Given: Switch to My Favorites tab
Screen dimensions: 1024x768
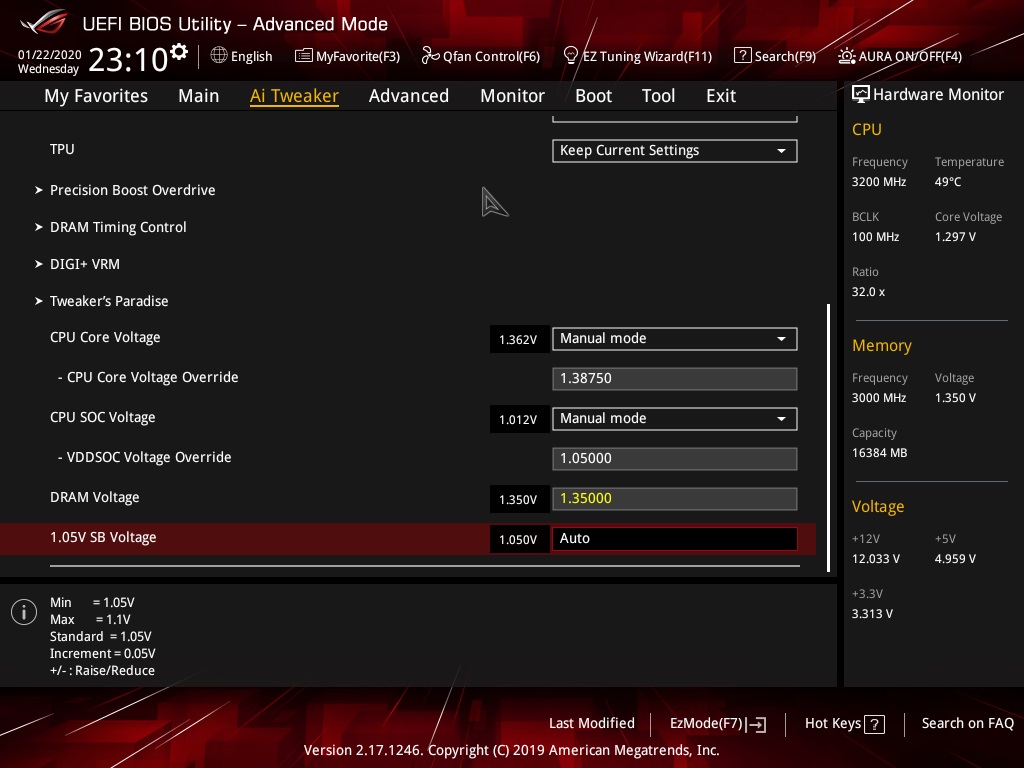Looking at the screenshot, I should (96, 96).
